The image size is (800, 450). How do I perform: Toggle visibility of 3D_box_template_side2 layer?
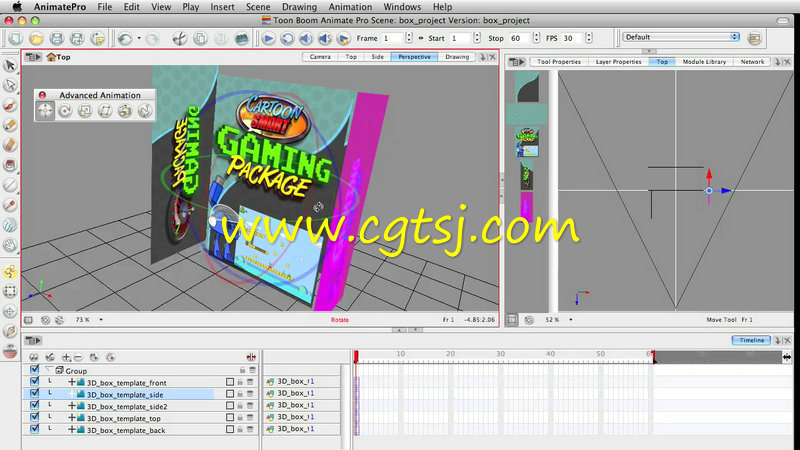34,405
